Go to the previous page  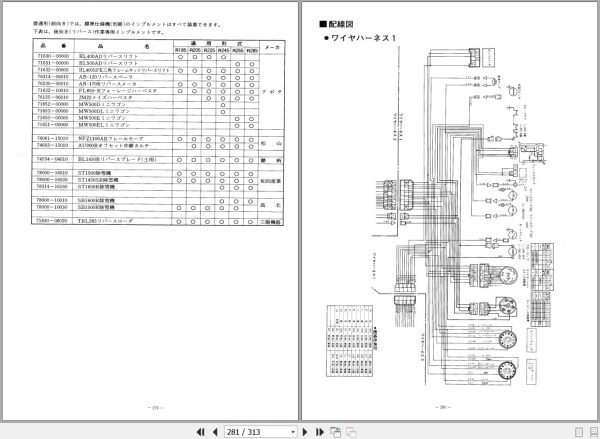(215, 432)
